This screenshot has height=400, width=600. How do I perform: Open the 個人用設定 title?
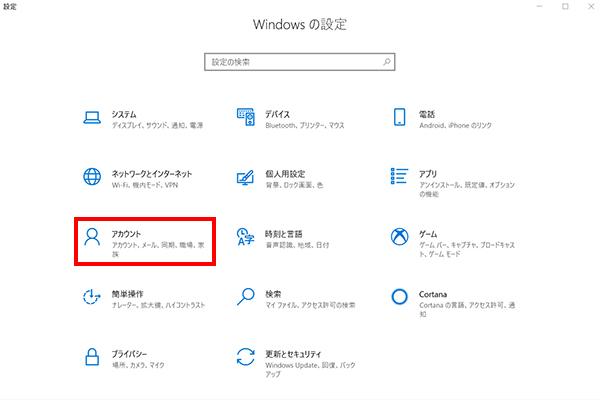click(285, 174)
